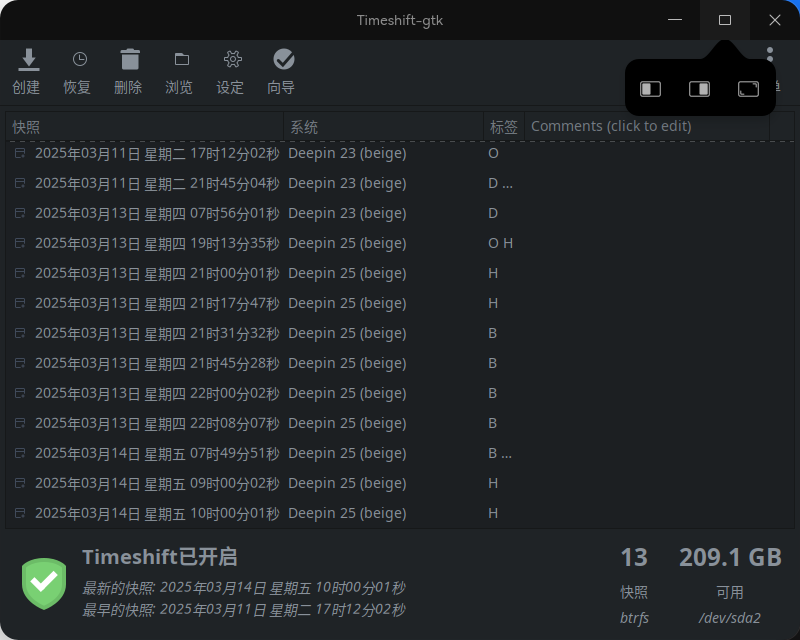The image size is (800, 640).
Task: Click snapshot icon of 22时08分07秒 row
Action: 20,423
